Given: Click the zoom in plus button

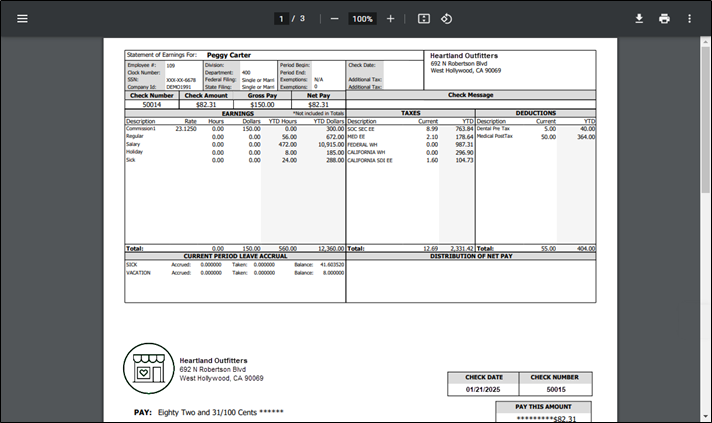Looking at the screenshot, I should (x=390, y=19).
